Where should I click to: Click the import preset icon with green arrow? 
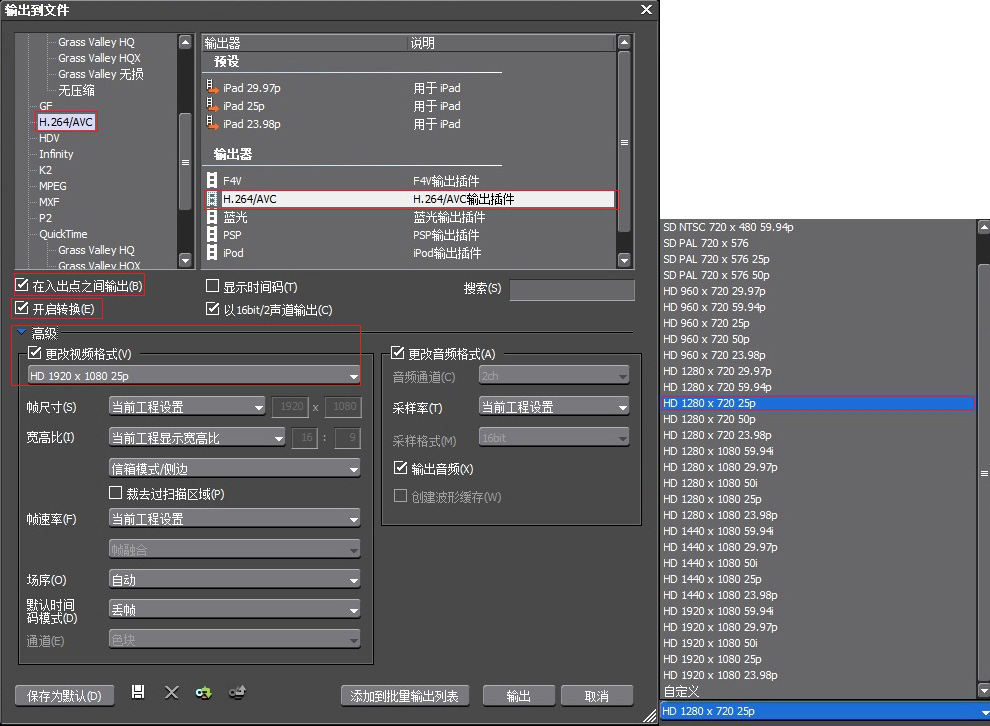click(x=204, y=693)
